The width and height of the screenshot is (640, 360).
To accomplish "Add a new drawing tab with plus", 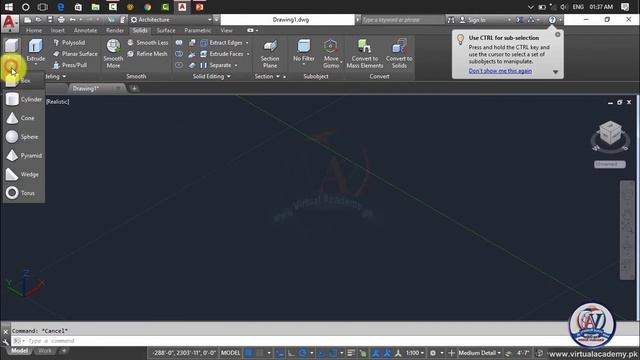I will [x=134, y=89].
